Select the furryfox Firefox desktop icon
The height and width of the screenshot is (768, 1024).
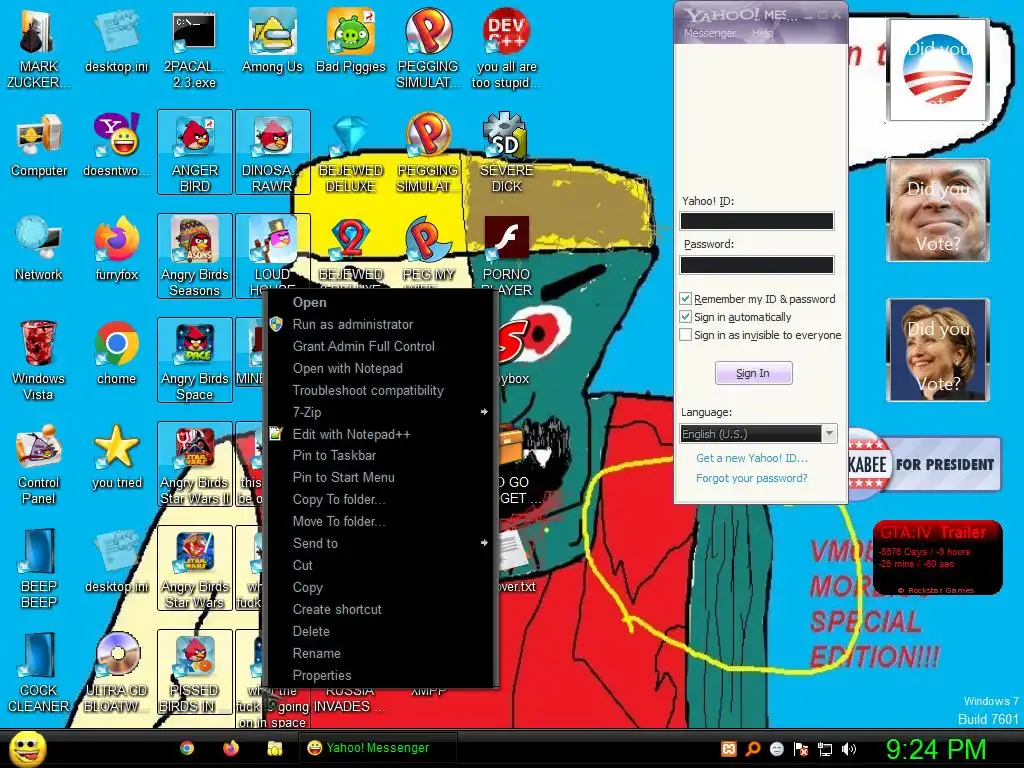116,250
